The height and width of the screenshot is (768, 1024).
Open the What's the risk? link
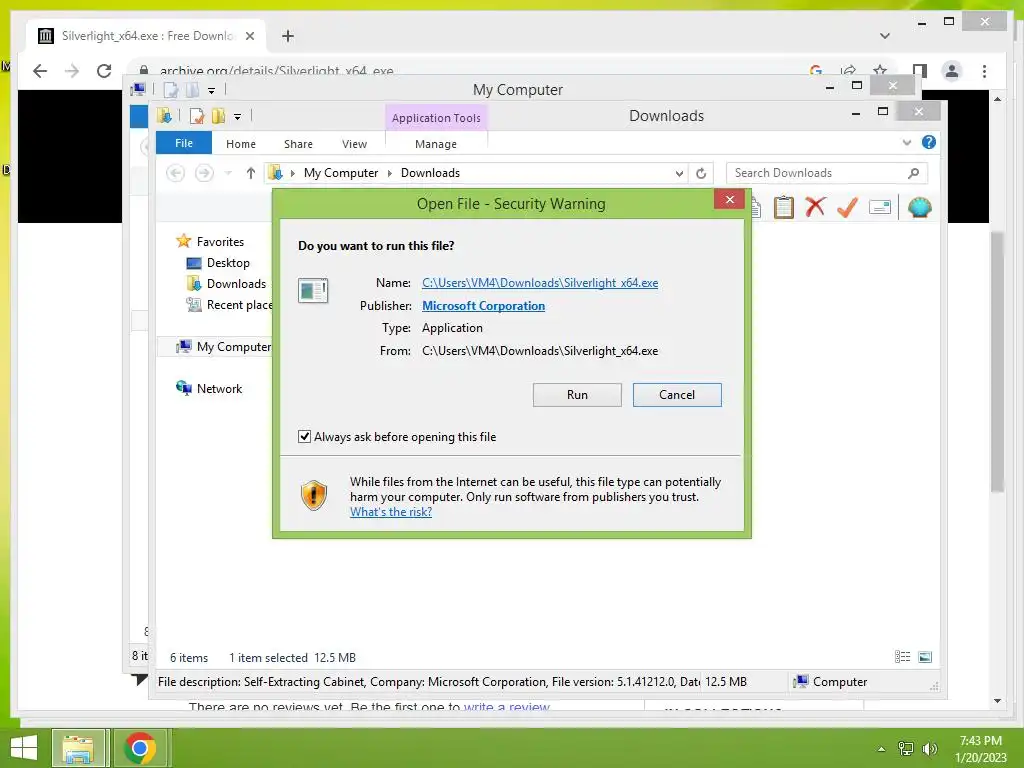click(391, 512)
